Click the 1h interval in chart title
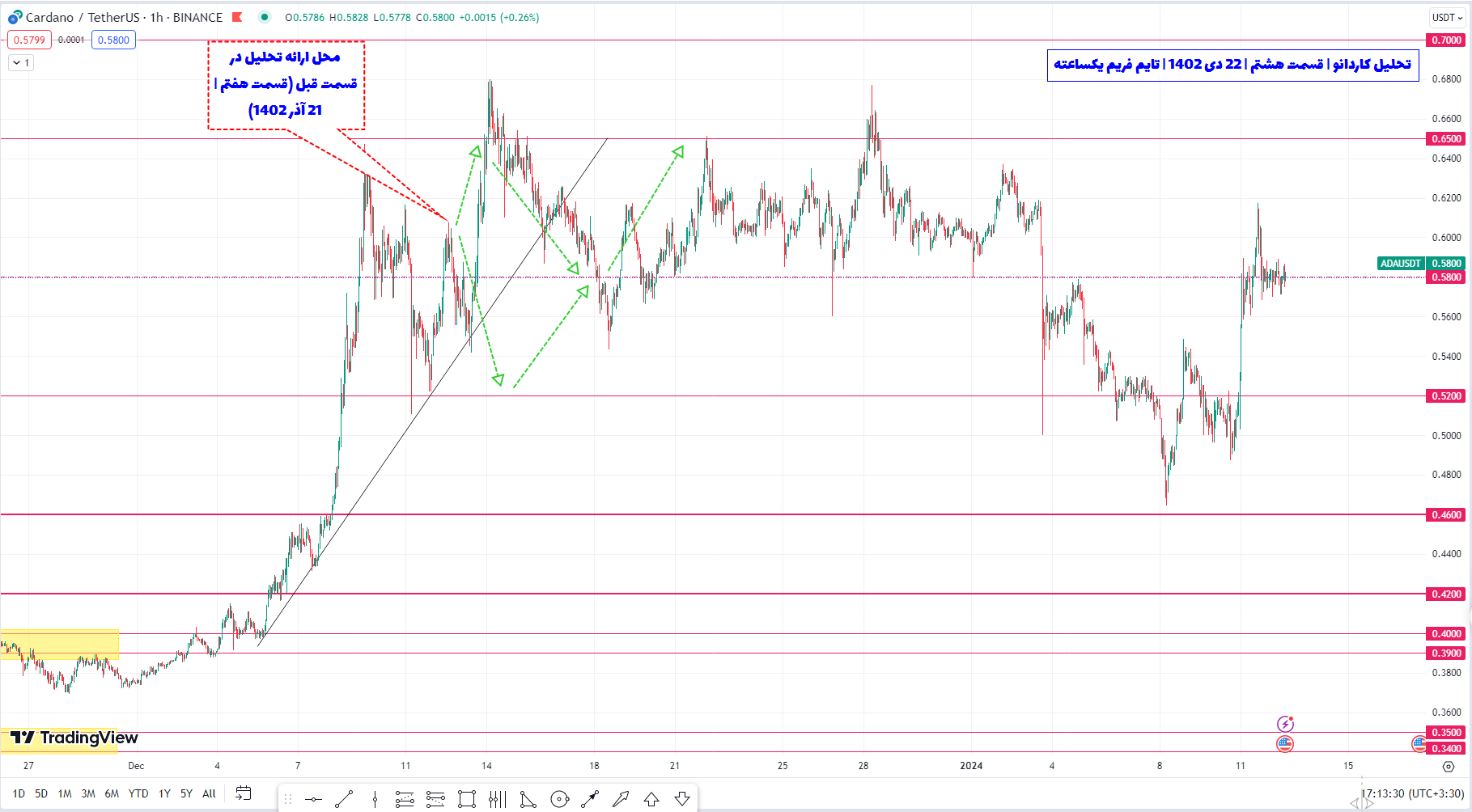 coord(157,17)
